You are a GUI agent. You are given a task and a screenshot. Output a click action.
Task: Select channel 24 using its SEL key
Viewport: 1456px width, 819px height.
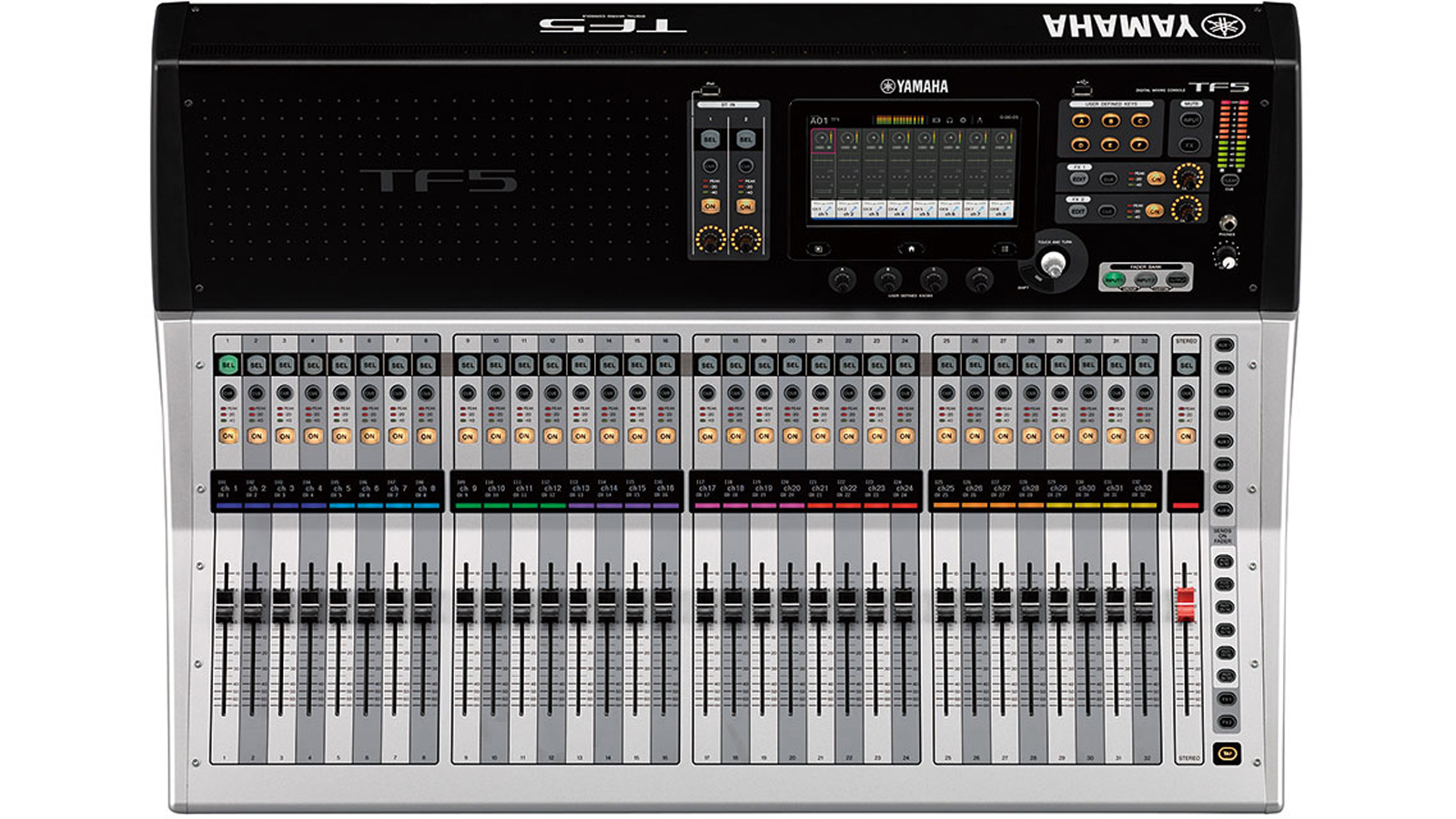point(905,365)
